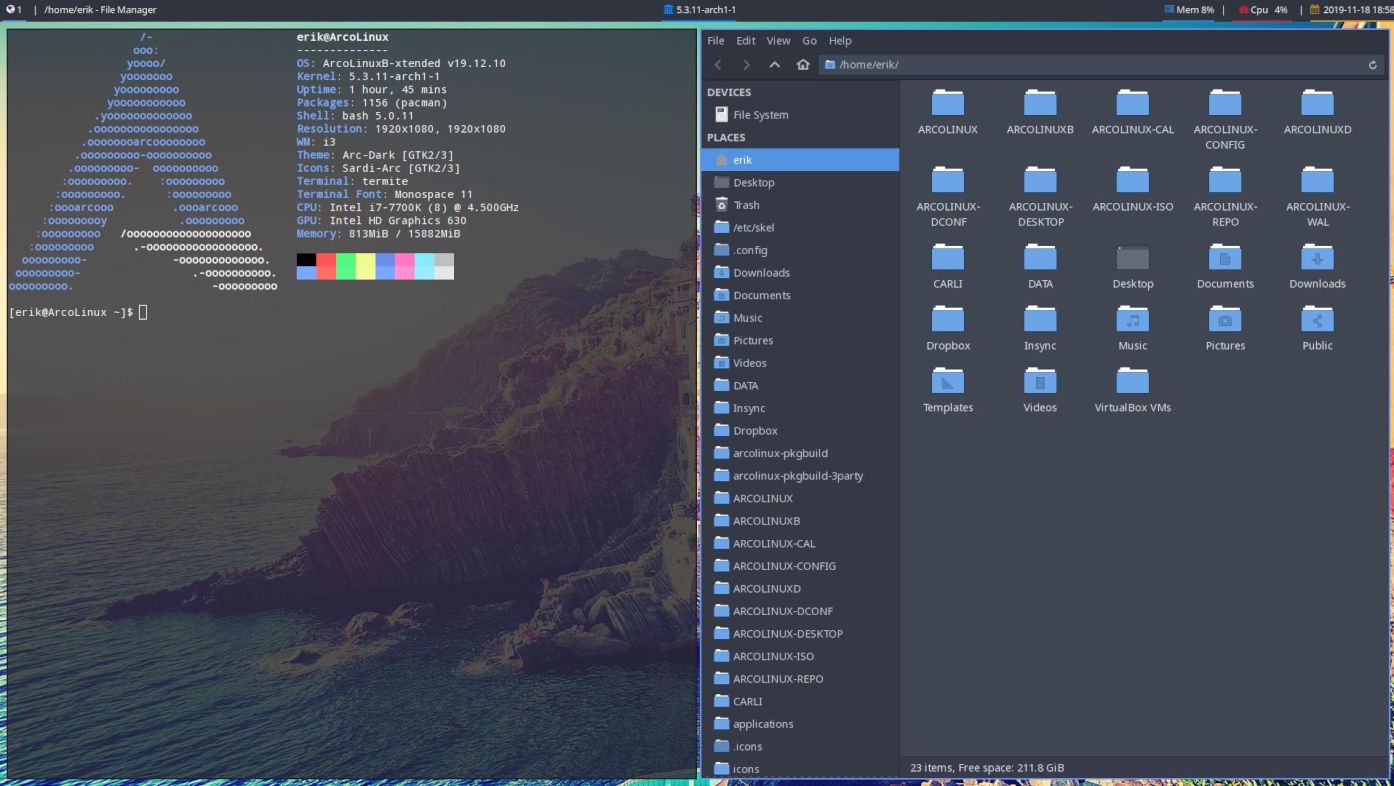Open .config bookmark in sidebar

click(800, 250)
